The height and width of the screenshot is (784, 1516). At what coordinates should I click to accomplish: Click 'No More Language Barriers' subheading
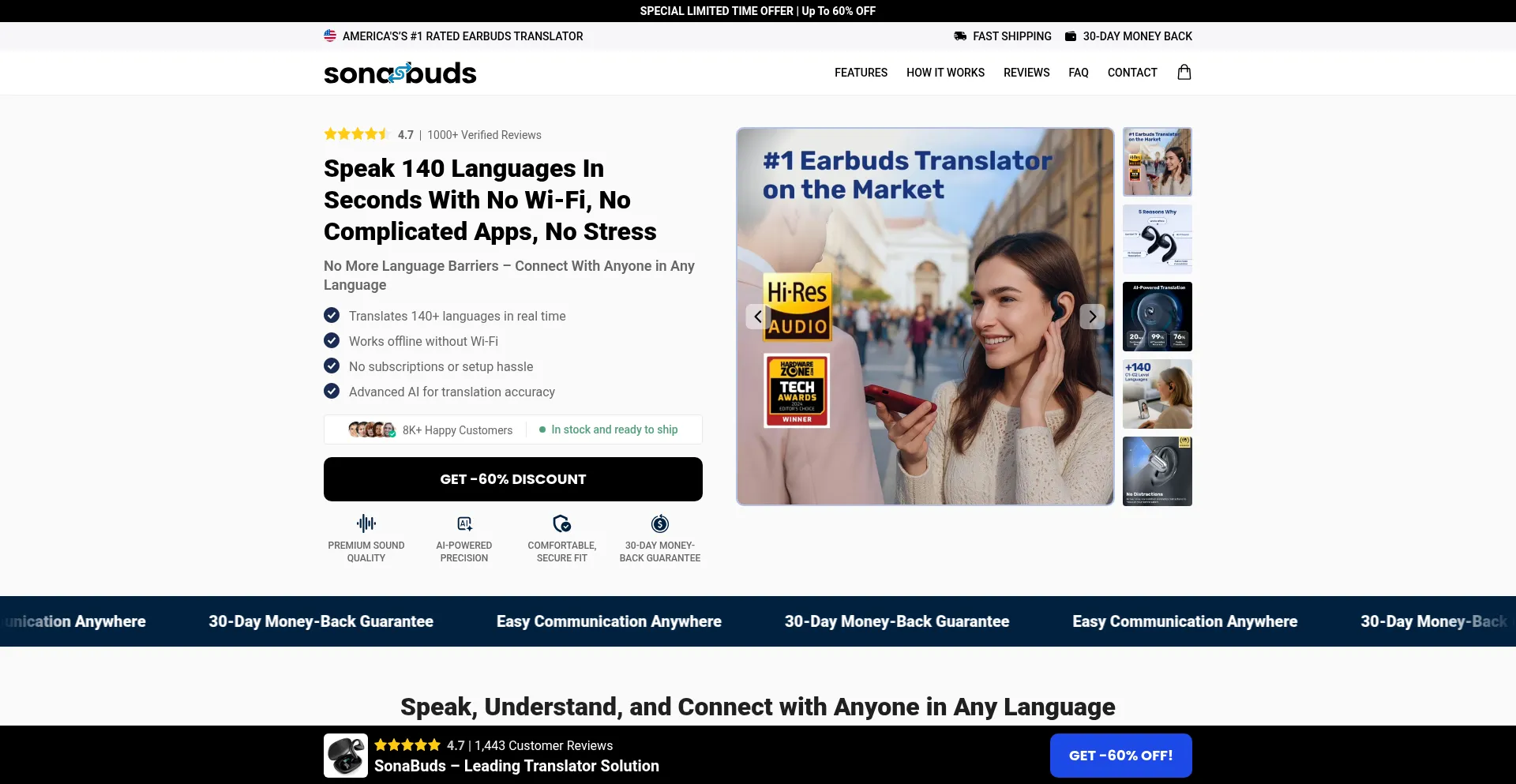tap(509, 276)
